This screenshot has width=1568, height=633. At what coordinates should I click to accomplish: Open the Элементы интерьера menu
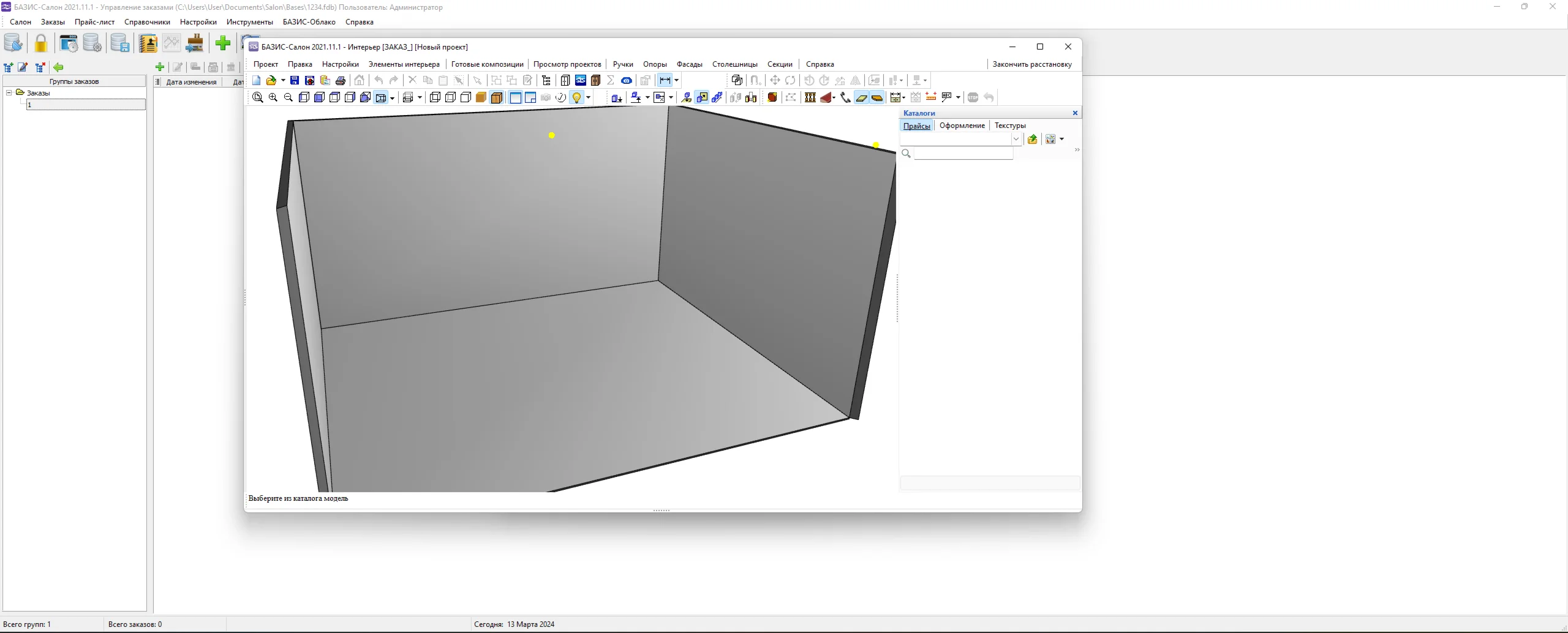point(404,64)
